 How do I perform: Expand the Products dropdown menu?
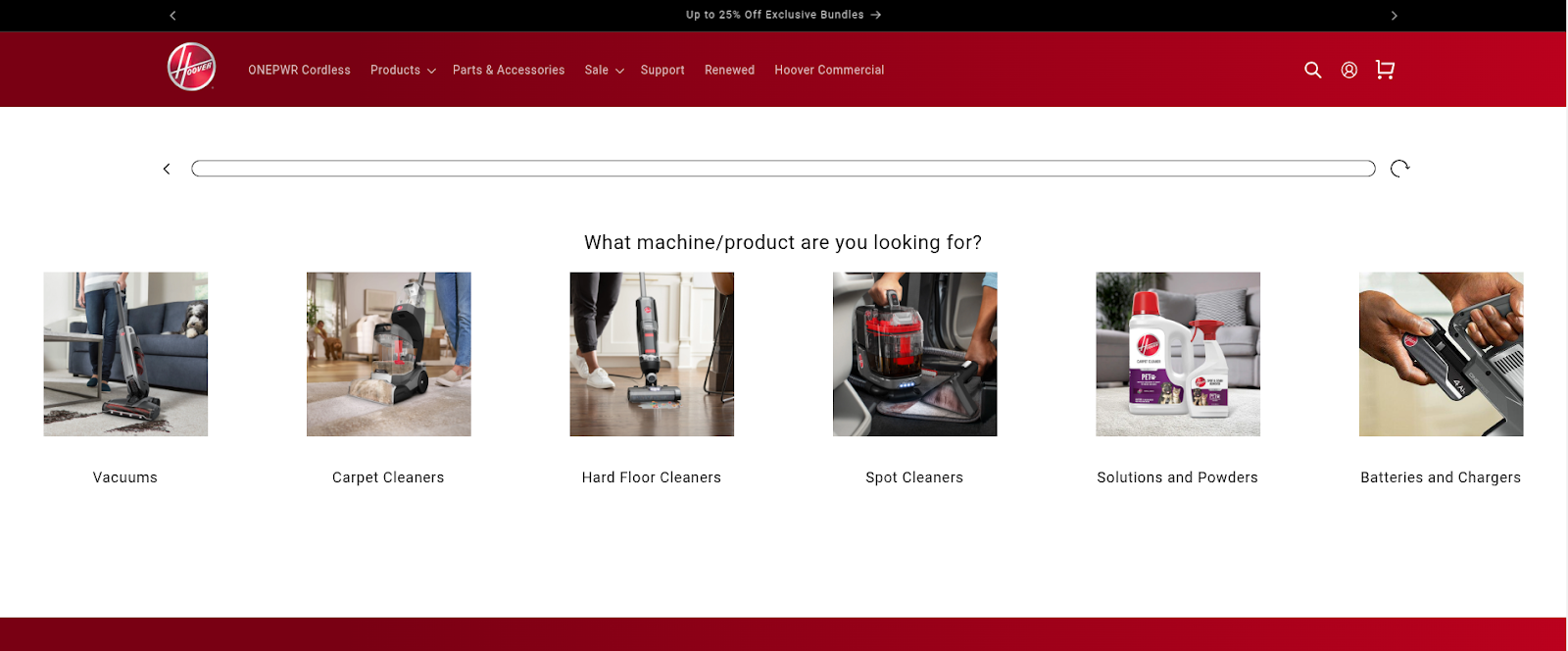[x=402, y=70]
